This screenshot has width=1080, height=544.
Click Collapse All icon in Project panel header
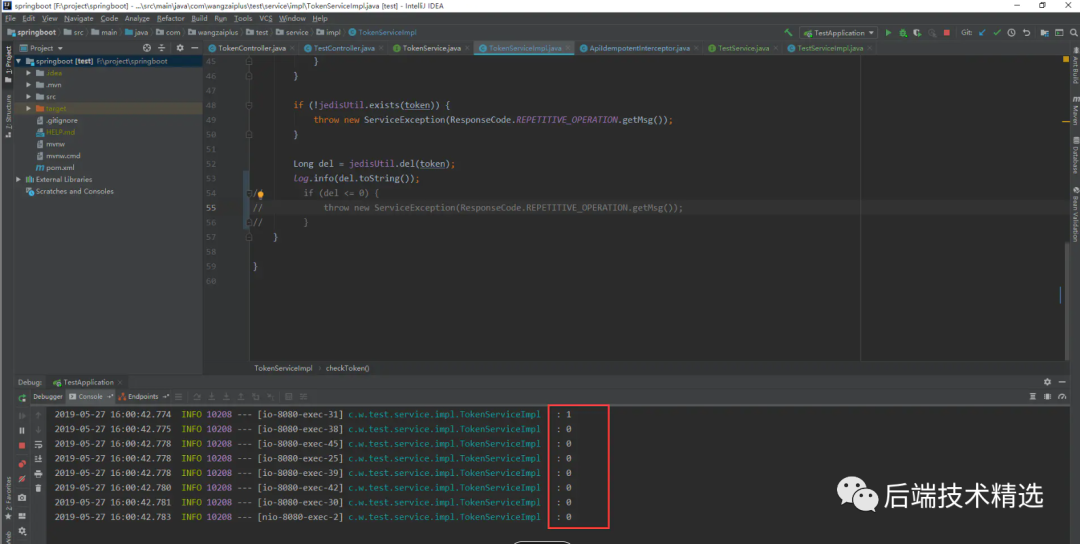click(x=162, y=48)
